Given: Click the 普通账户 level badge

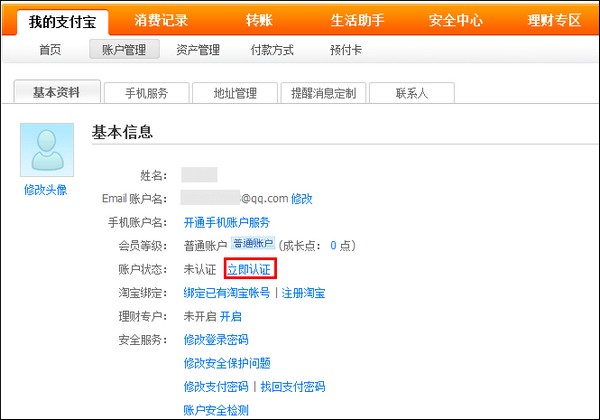Looking at the screenshot, I should (253, 244).
